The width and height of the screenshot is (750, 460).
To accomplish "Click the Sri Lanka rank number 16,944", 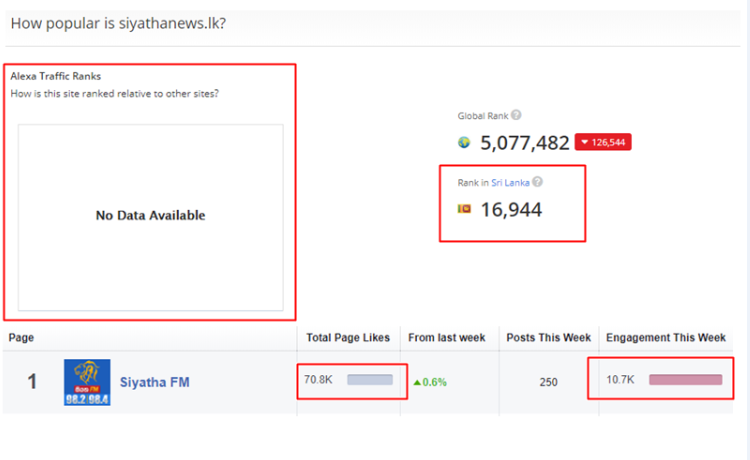I will click(x=511, y=209).
